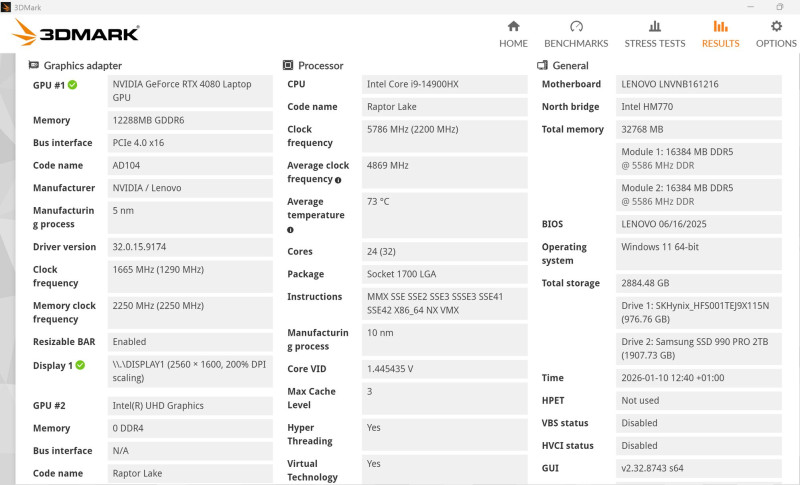Image resolution: width=800 pixels, height=485 pixels.
Task: Click the info icon beside Average clock frequency
Action: click(x=338, y=180)
